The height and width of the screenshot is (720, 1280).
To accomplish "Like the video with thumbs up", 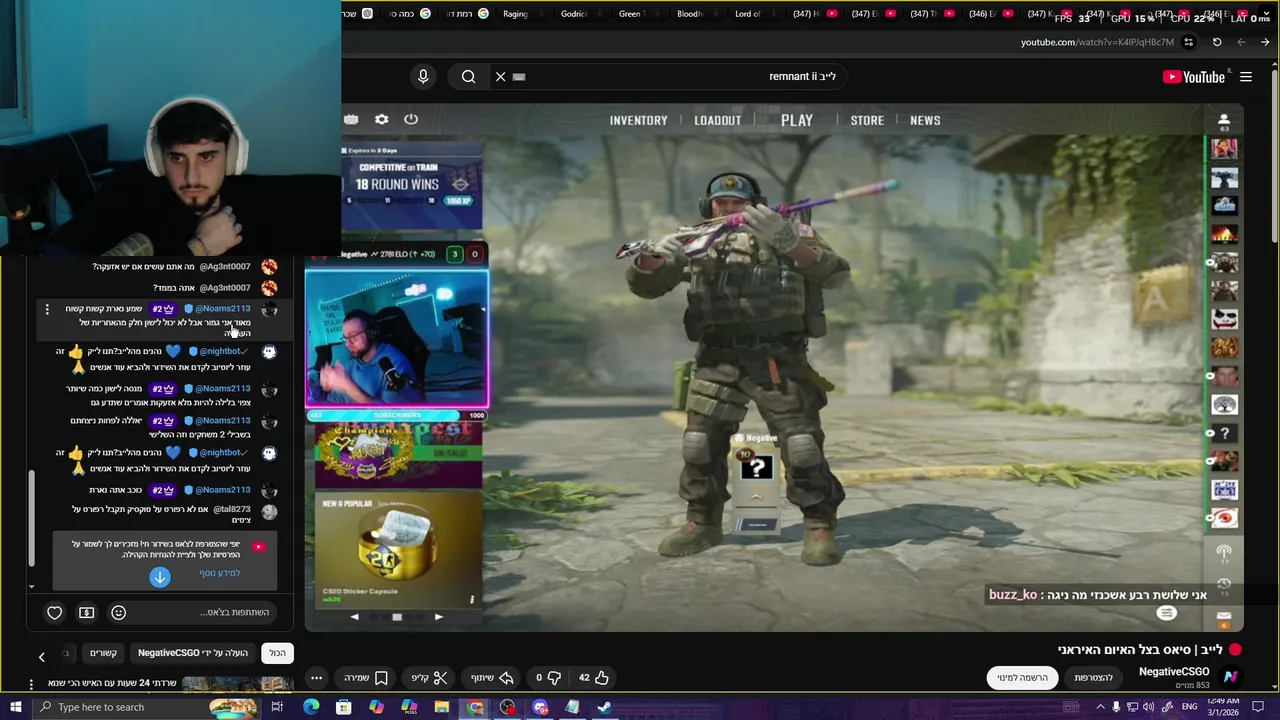I will click(594, 677).
